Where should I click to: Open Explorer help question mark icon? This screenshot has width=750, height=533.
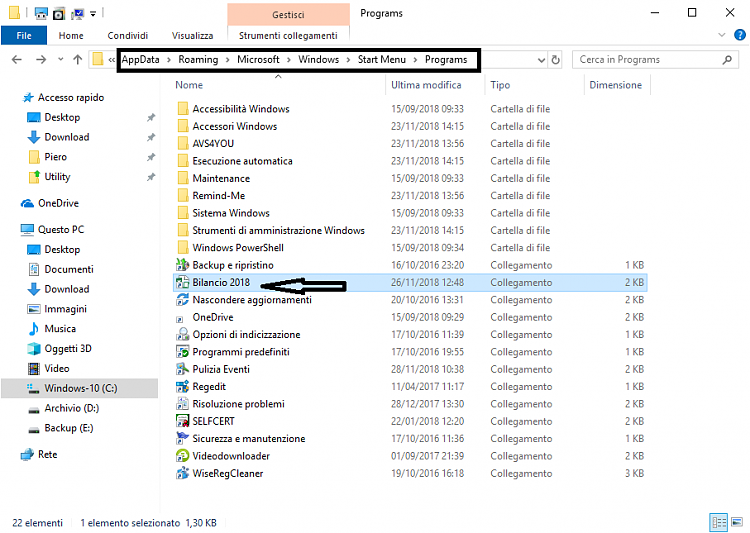click(739, 35)
